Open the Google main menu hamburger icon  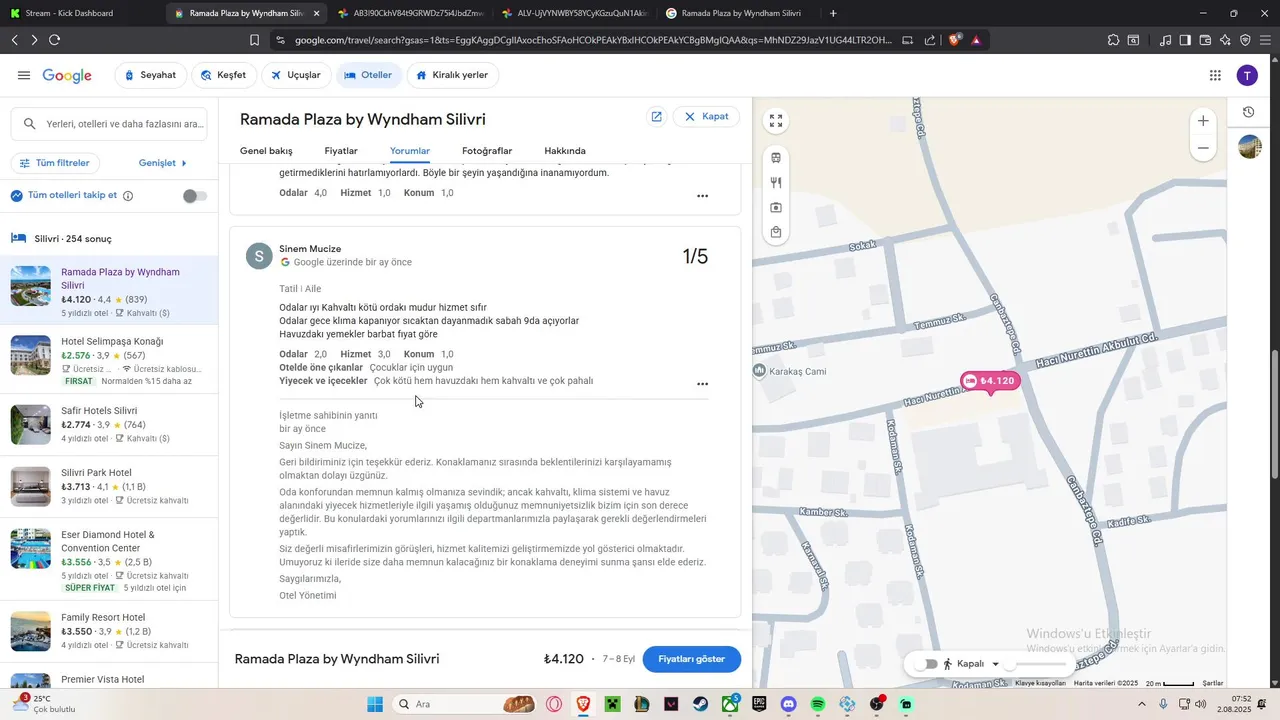coord(24,76)
